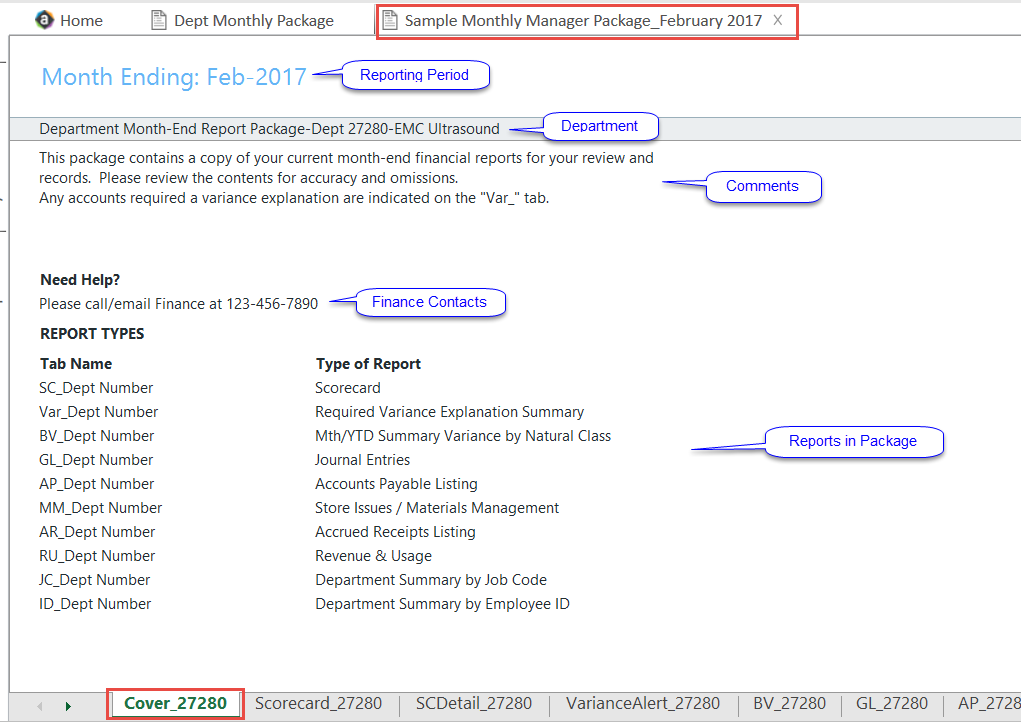Close the Sample Monthly Manager Package tab

coord(778,20)
